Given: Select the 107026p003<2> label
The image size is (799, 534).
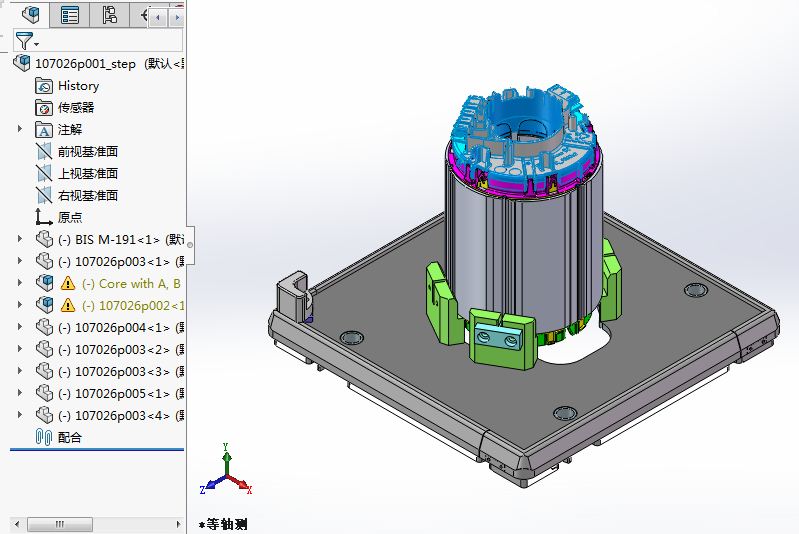Looking at the screenshot, I should 114,349.
